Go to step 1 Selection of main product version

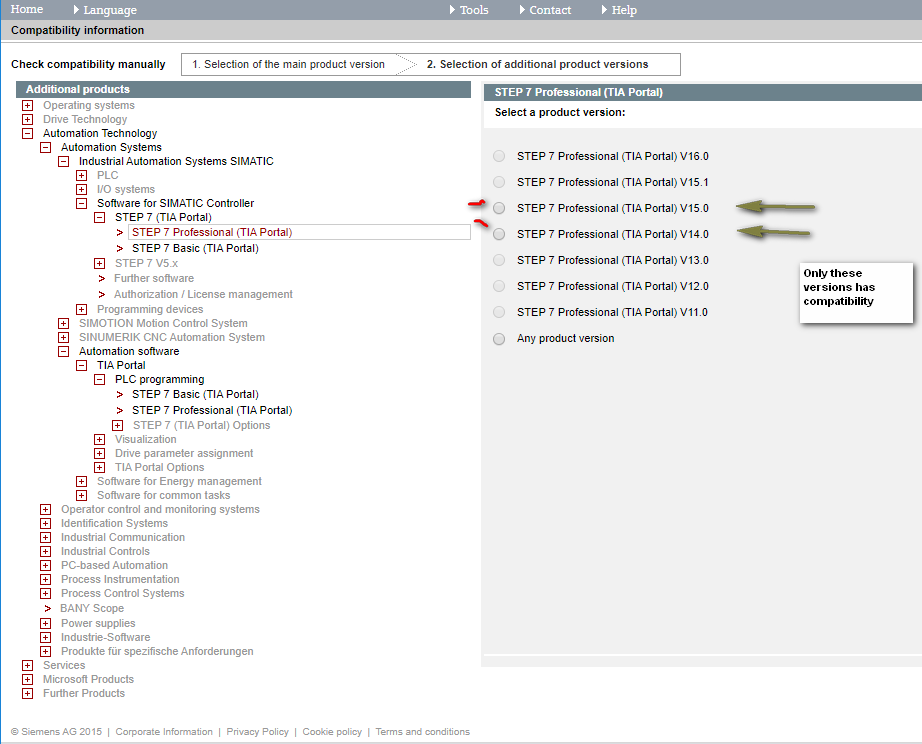tap(289, 64)
